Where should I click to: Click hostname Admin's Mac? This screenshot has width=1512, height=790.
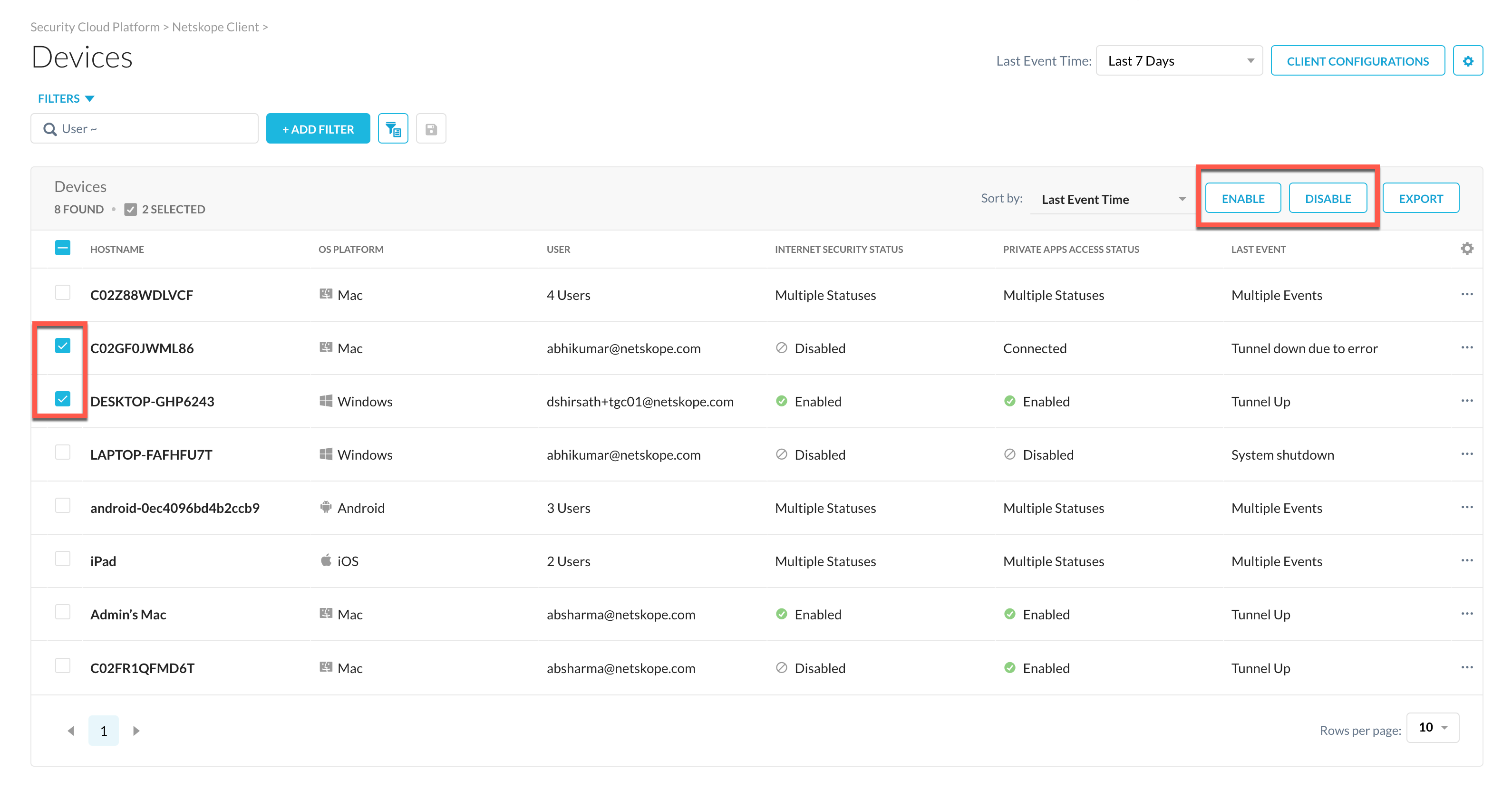point(128,615)
